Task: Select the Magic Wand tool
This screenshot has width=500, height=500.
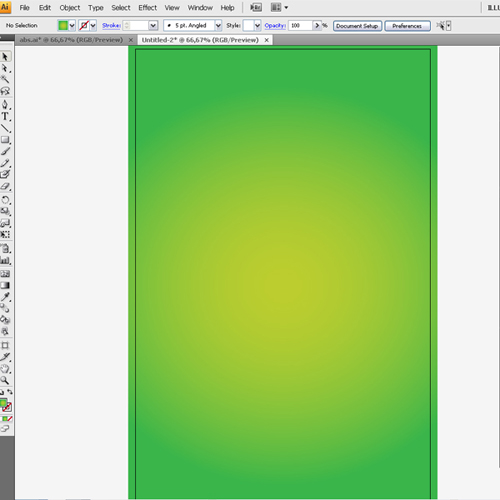Action: 5,79
